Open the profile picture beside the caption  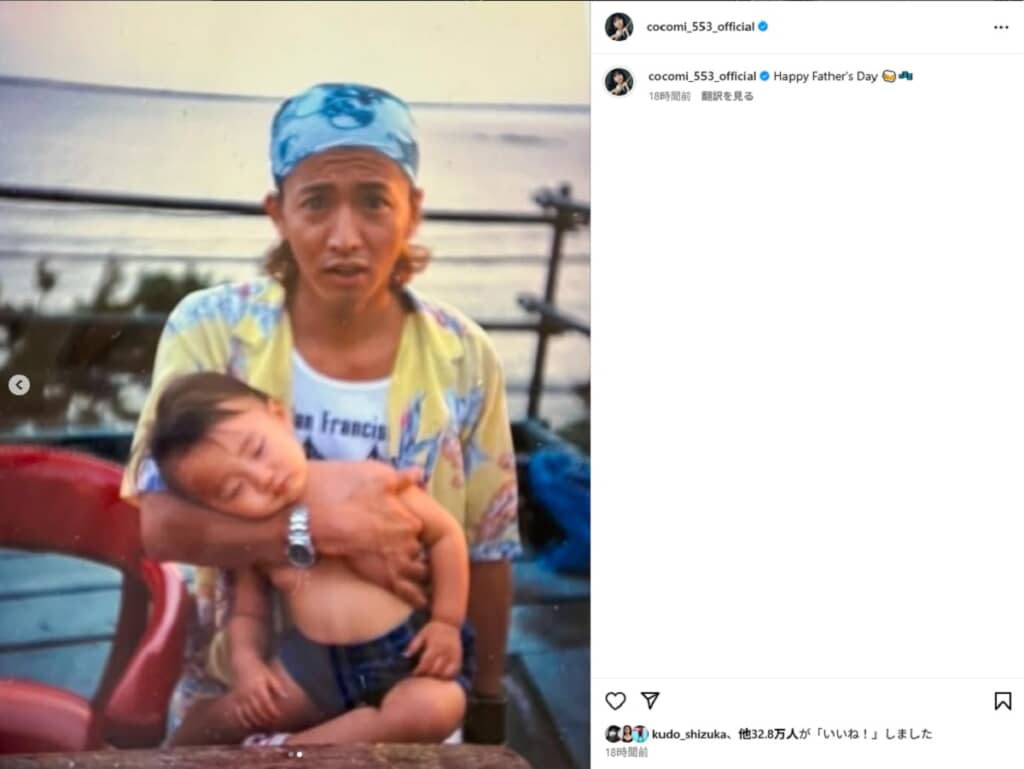[619, 82]
